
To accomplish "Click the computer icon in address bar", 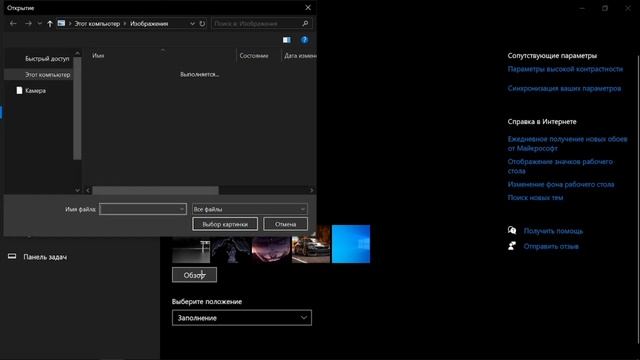I will coord(61,23).
